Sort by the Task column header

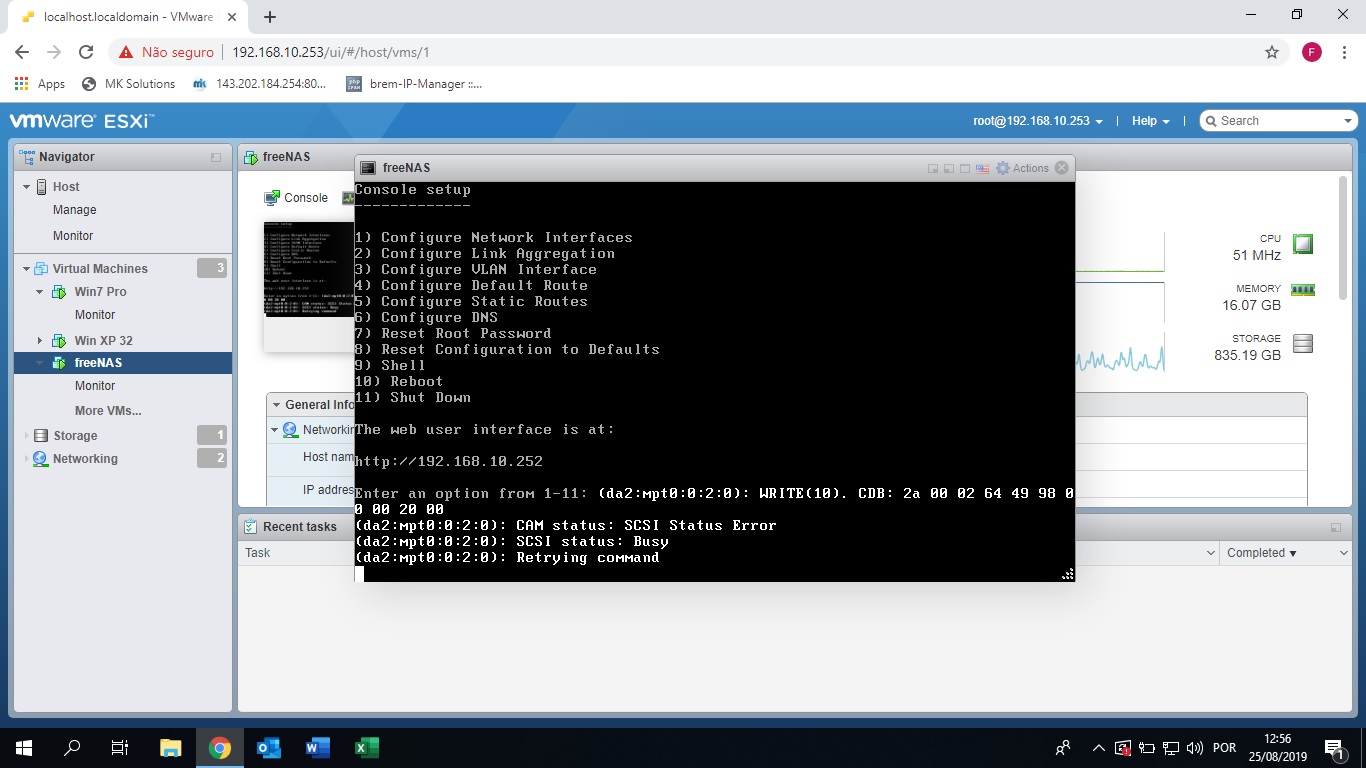pyautogui.click(x=258, y=553)
